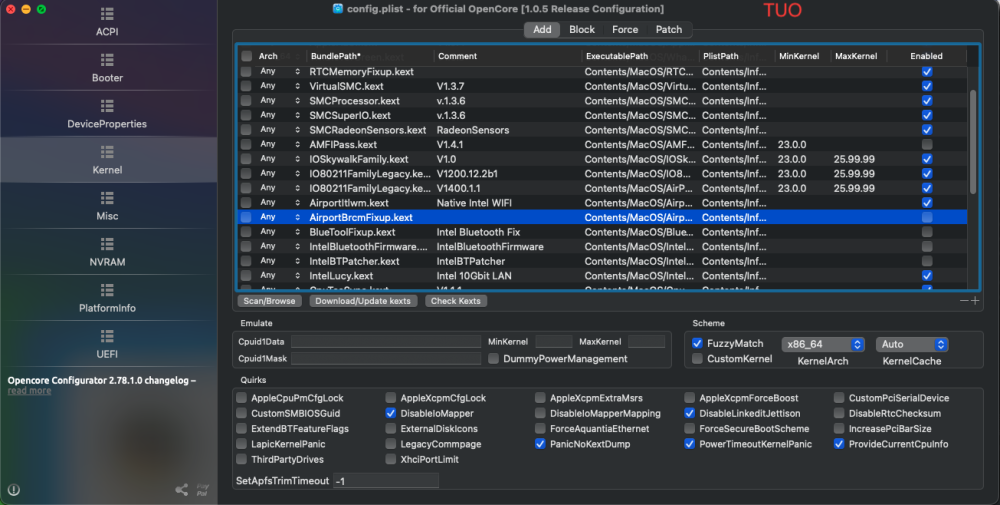The width and height of the screenshot is (1000, 505).
Task: Enable the XhciPortLimit quirk
Action: tap(391, 459)
